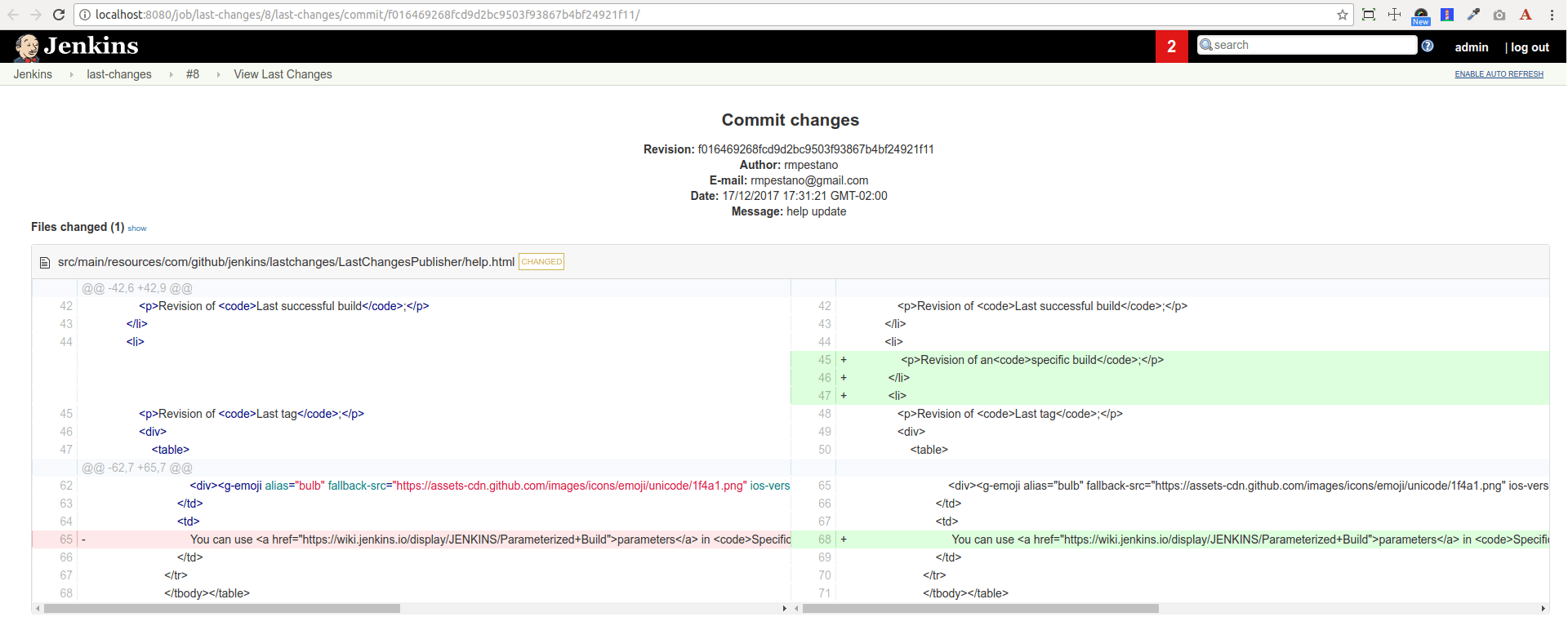Expand the breadcrumb arrow after last-changes
The height and width of the screenshot is (626, 1568).
point(171,74)
